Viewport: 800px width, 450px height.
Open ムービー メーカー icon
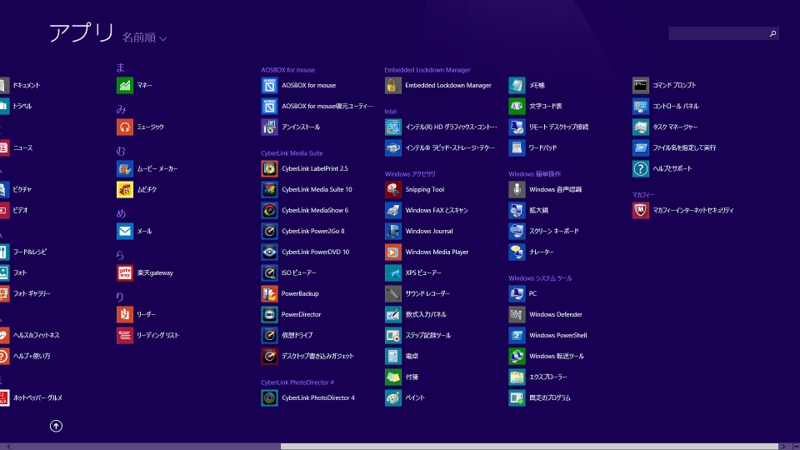(x=124, y=168)
